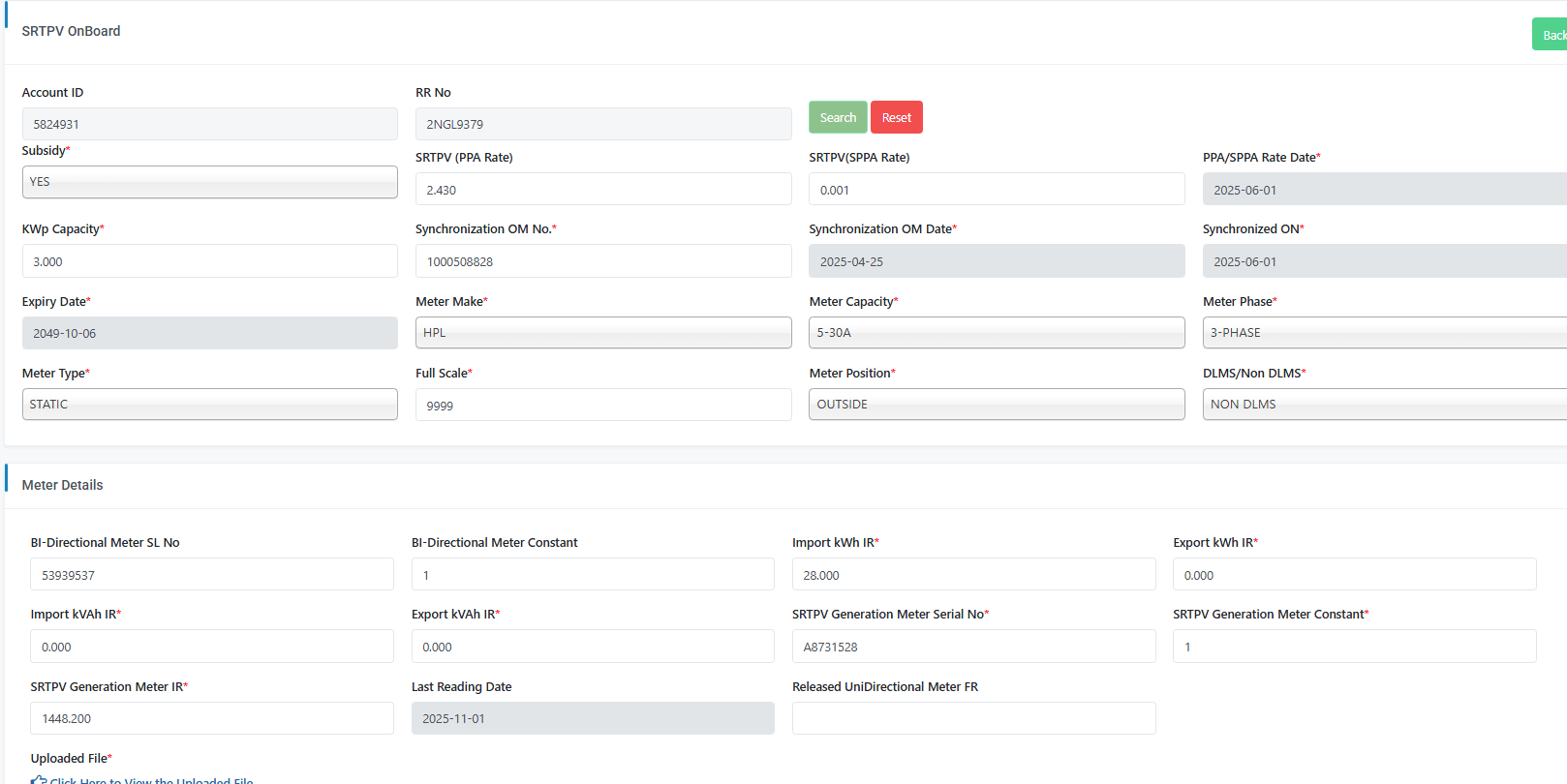Click the green Search button
Viewport: 1567px width, 784px height.
point(838,117)
